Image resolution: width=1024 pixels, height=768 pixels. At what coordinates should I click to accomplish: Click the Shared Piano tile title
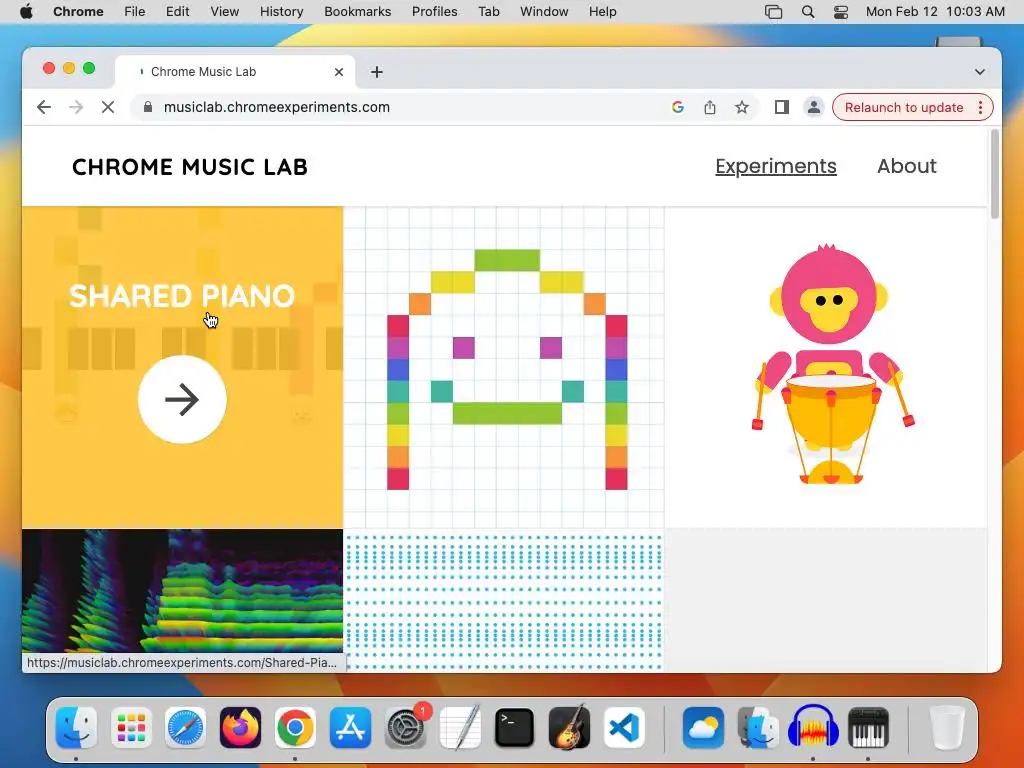point(182,296)
